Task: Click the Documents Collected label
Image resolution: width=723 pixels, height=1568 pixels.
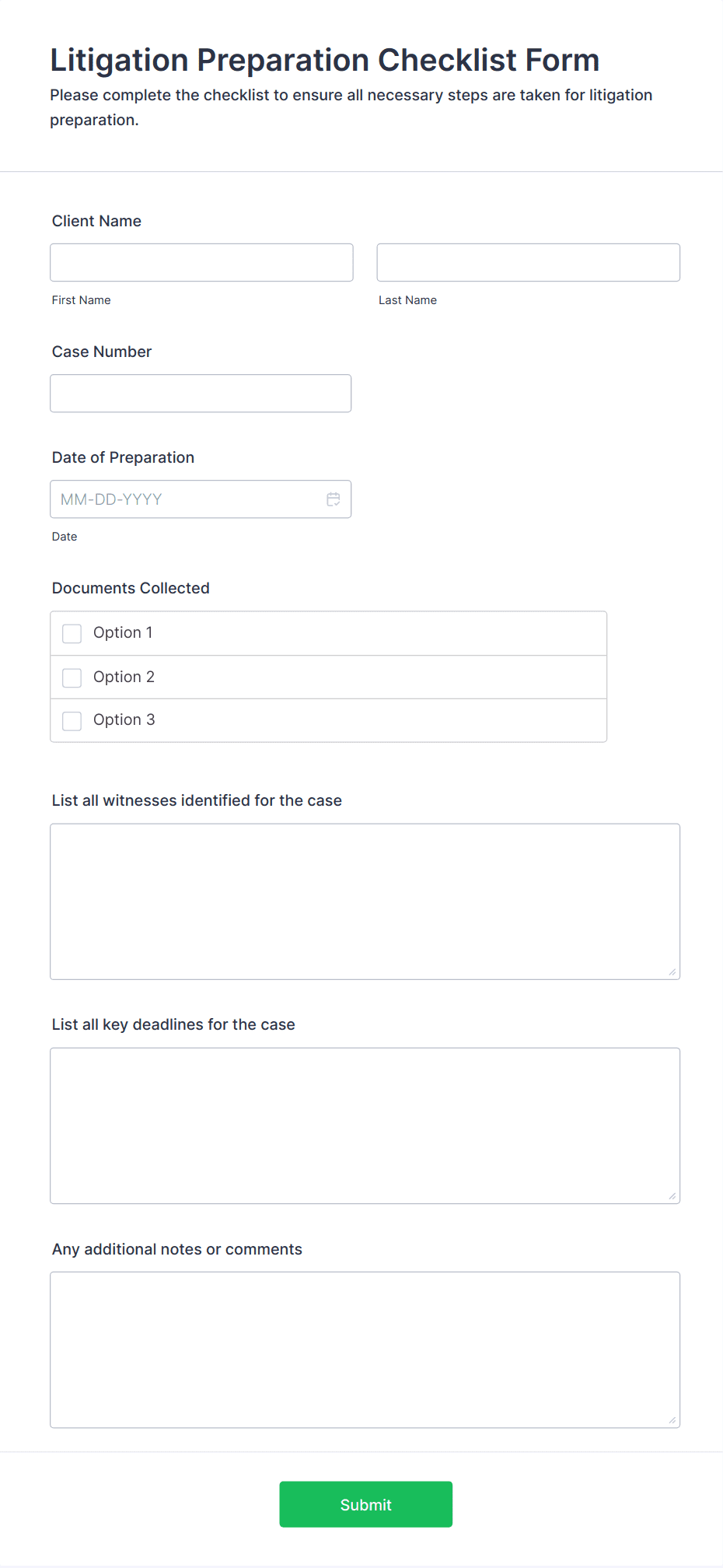Action: (x=131, y=588)
